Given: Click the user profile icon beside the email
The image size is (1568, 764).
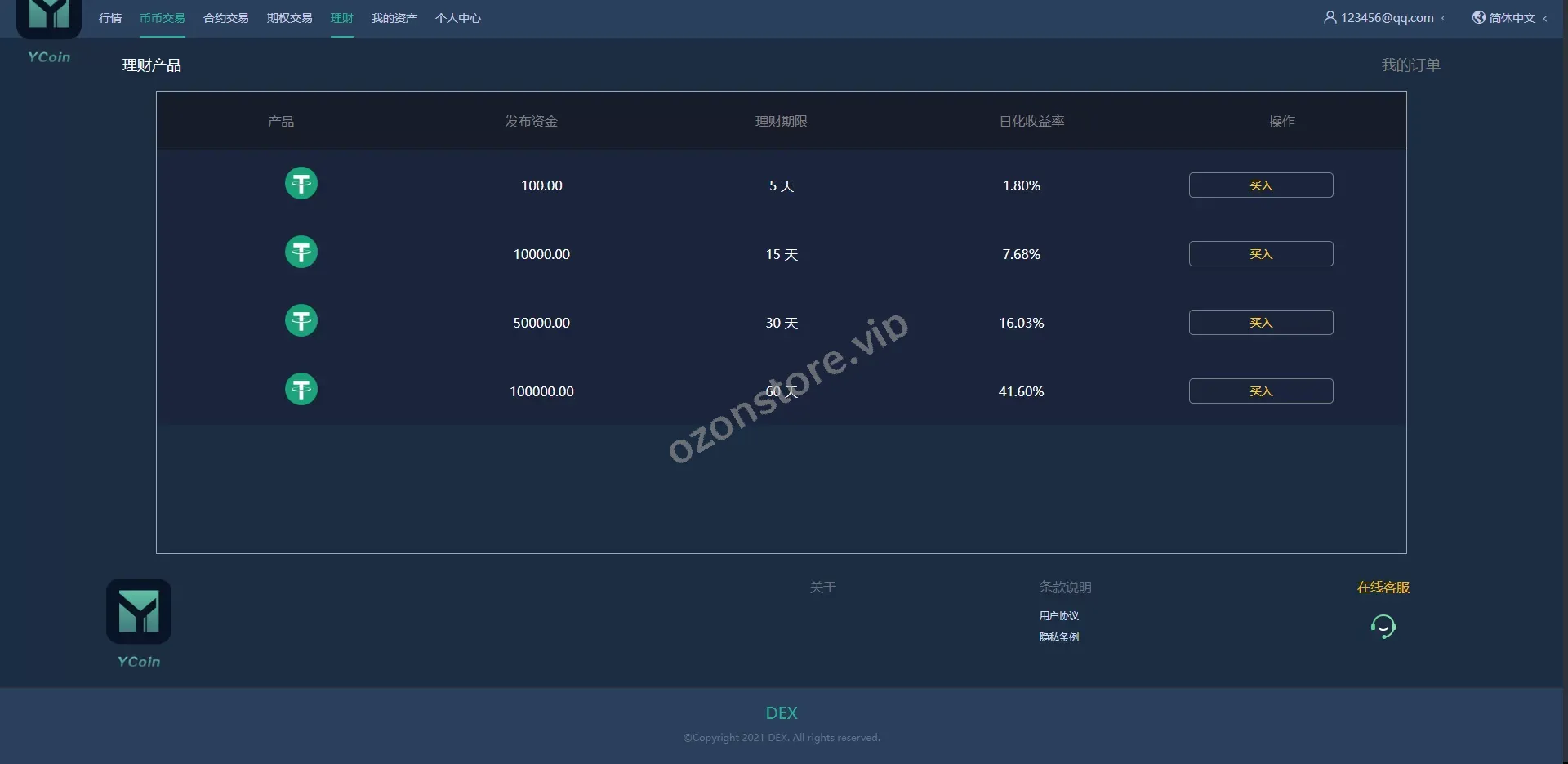Looking at the screenshot, I should (x=1330, y=17).
